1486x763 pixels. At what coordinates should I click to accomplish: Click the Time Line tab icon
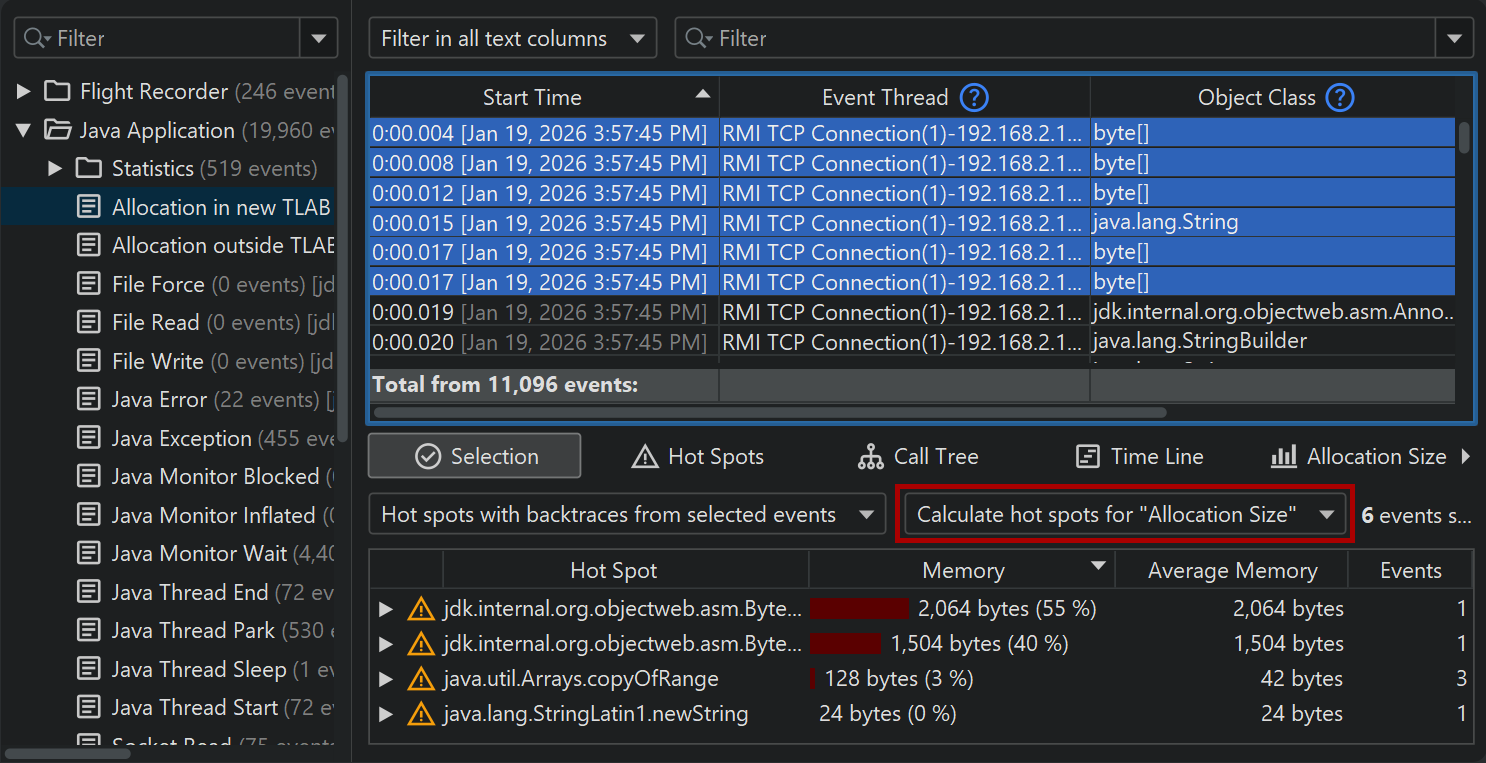tap(1088, 457)
